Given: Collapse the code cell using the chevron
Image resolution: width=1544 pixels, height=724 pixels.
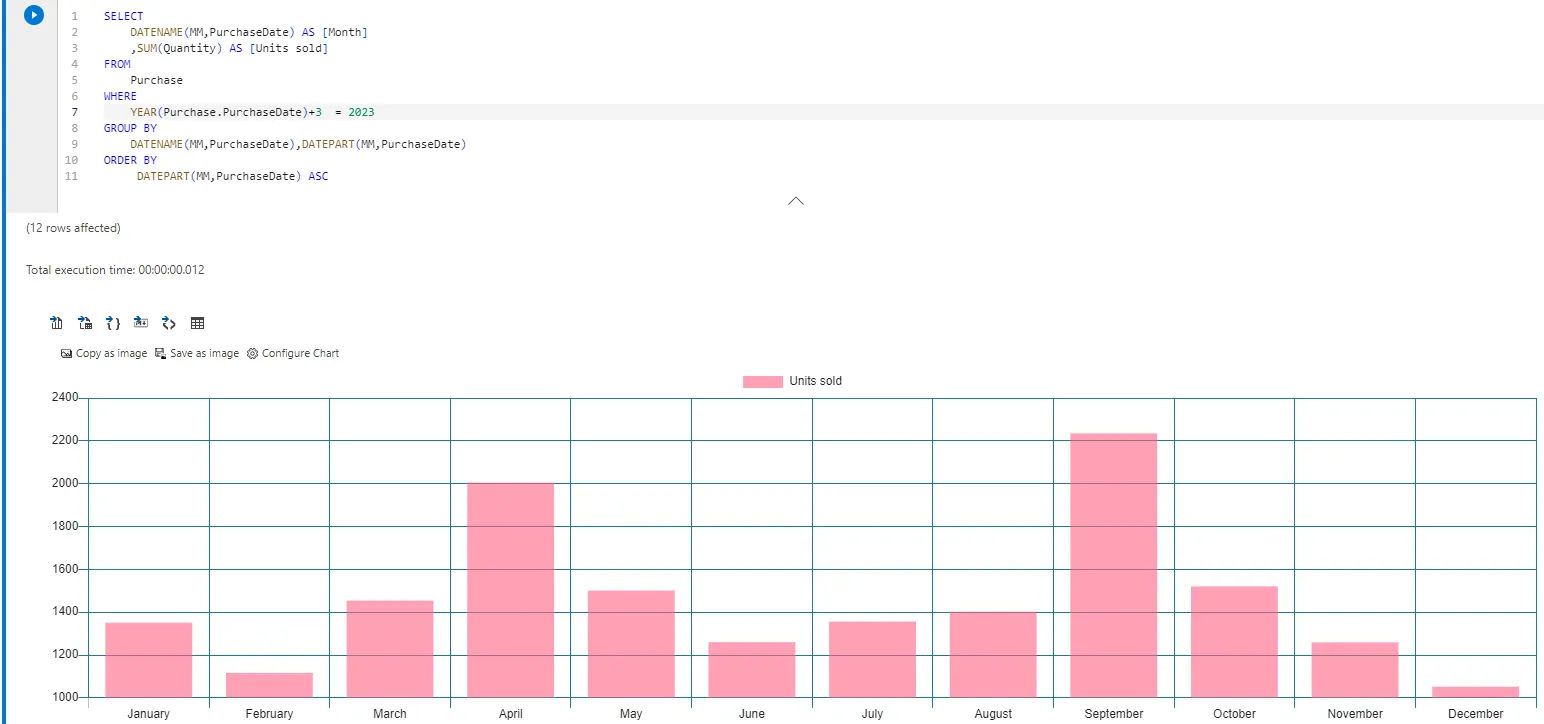Looking at the screenshot, I should tap(796, 201).
